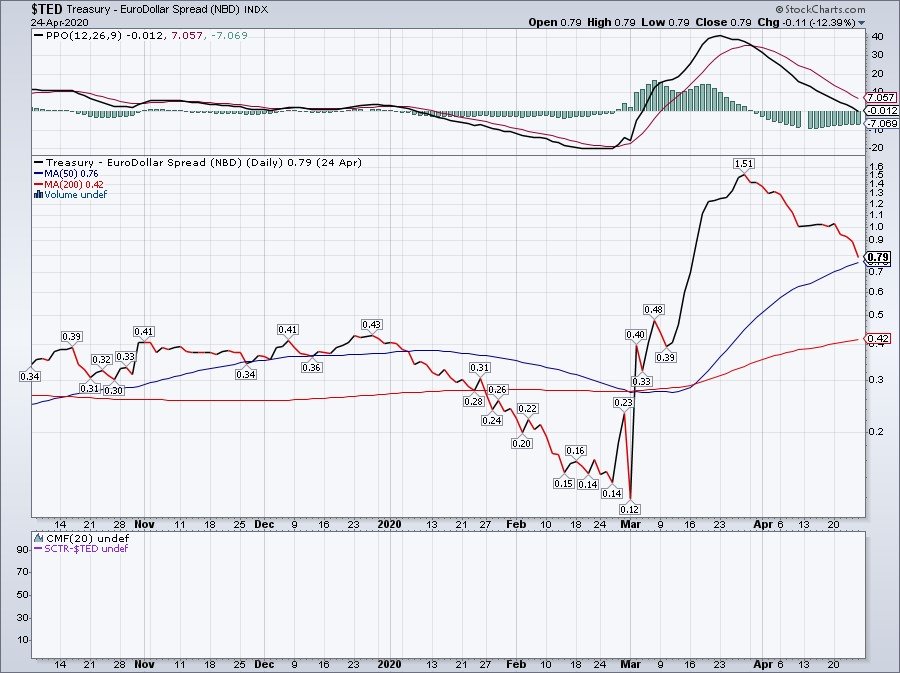The width and height of the screenshot is (900, 673).
Task: Click the 0.40 price marker
Action: [635, 334]
